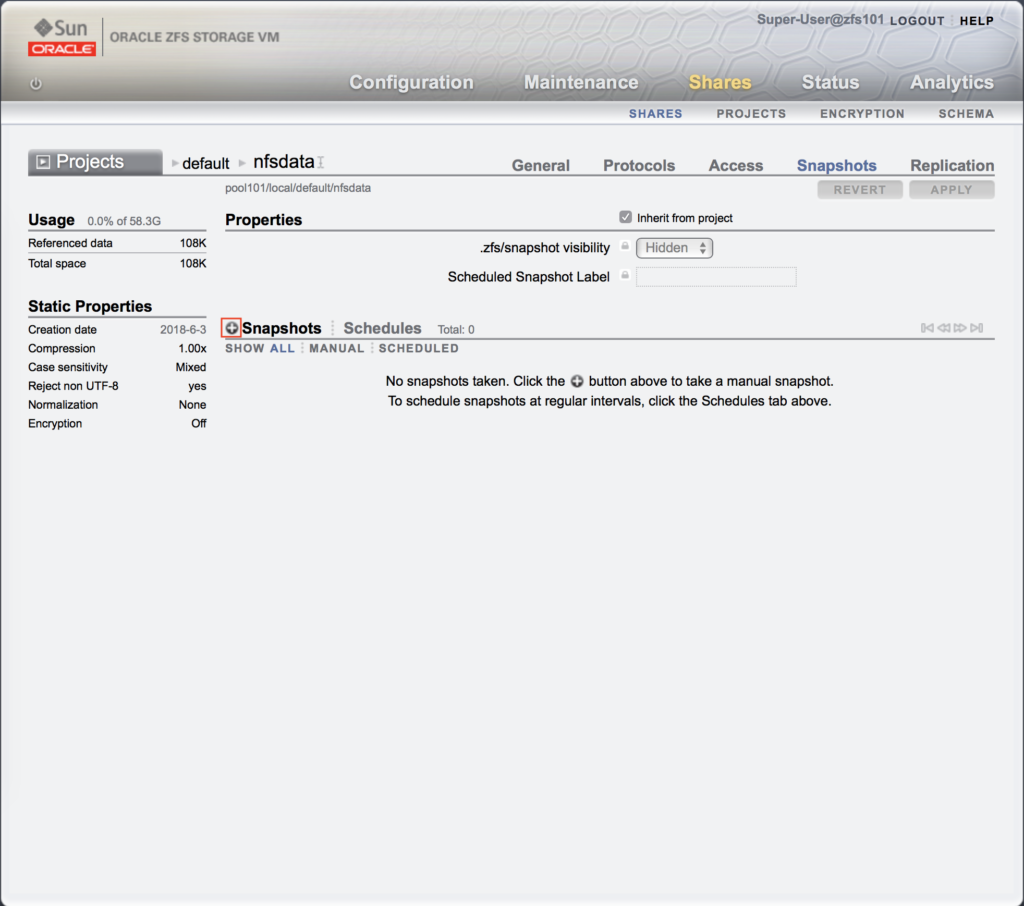Click the Reject non UTF-8 yes value
Screen dimensions: 1024x906
pyautogui.click(x=197, y=386)
